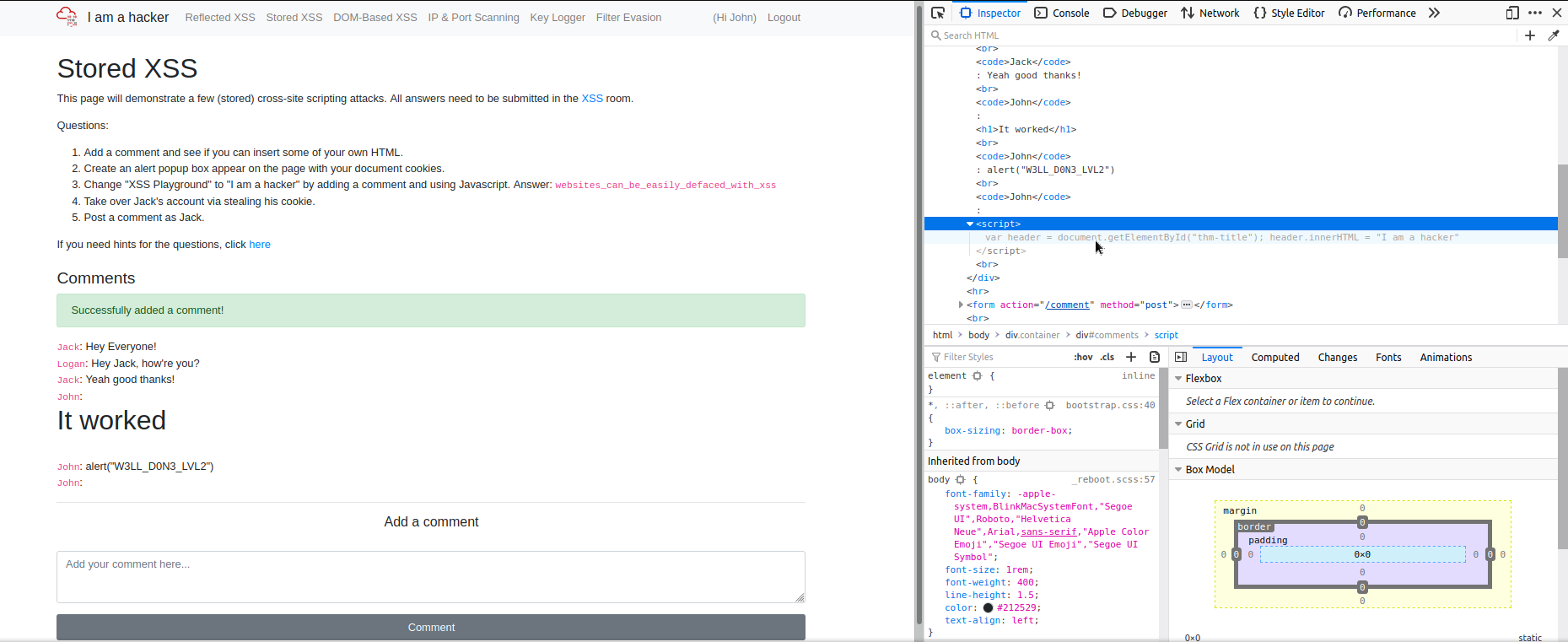Image resolution: width=1568 pixels, height=642 pixels.
Task: Open Filter Evasion page
Action: point(629,18)
